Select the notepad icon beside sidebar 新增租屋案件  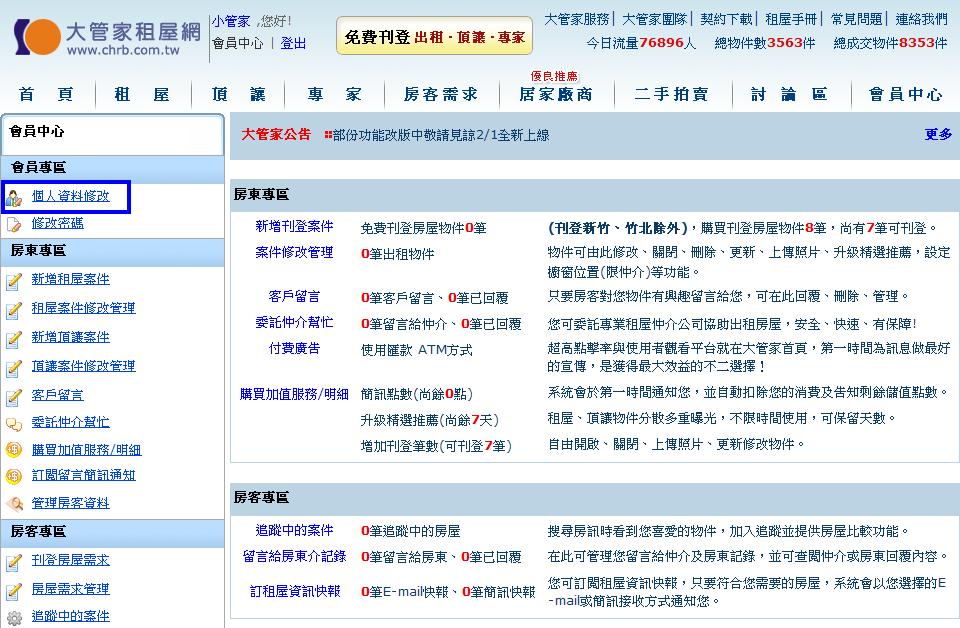tap(14, 281)
